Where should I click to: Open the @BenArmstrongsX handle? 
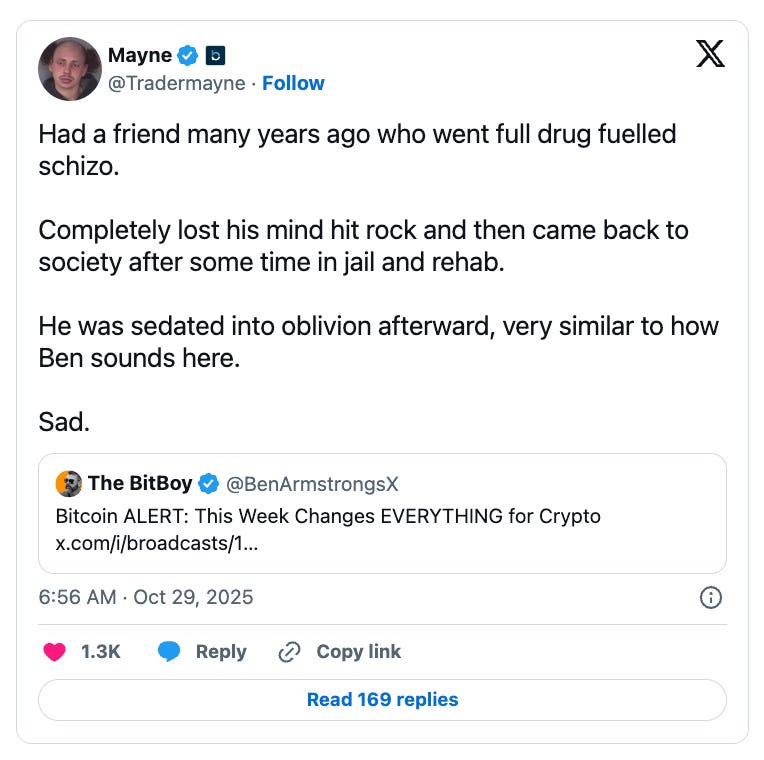click(x=312, y=484)
